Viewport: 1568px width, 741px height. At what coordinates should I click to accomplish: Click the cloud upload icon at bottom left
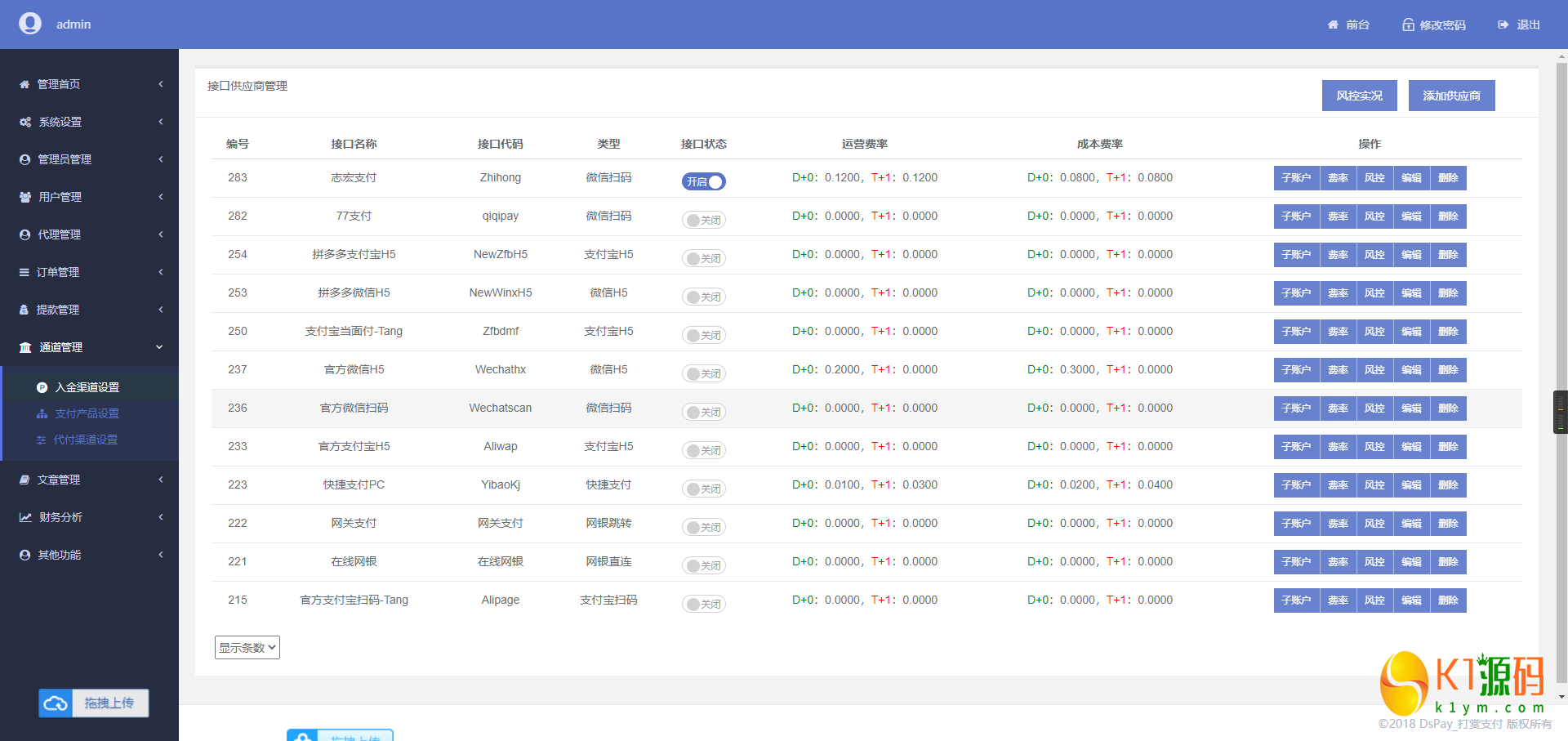point(56,703)
